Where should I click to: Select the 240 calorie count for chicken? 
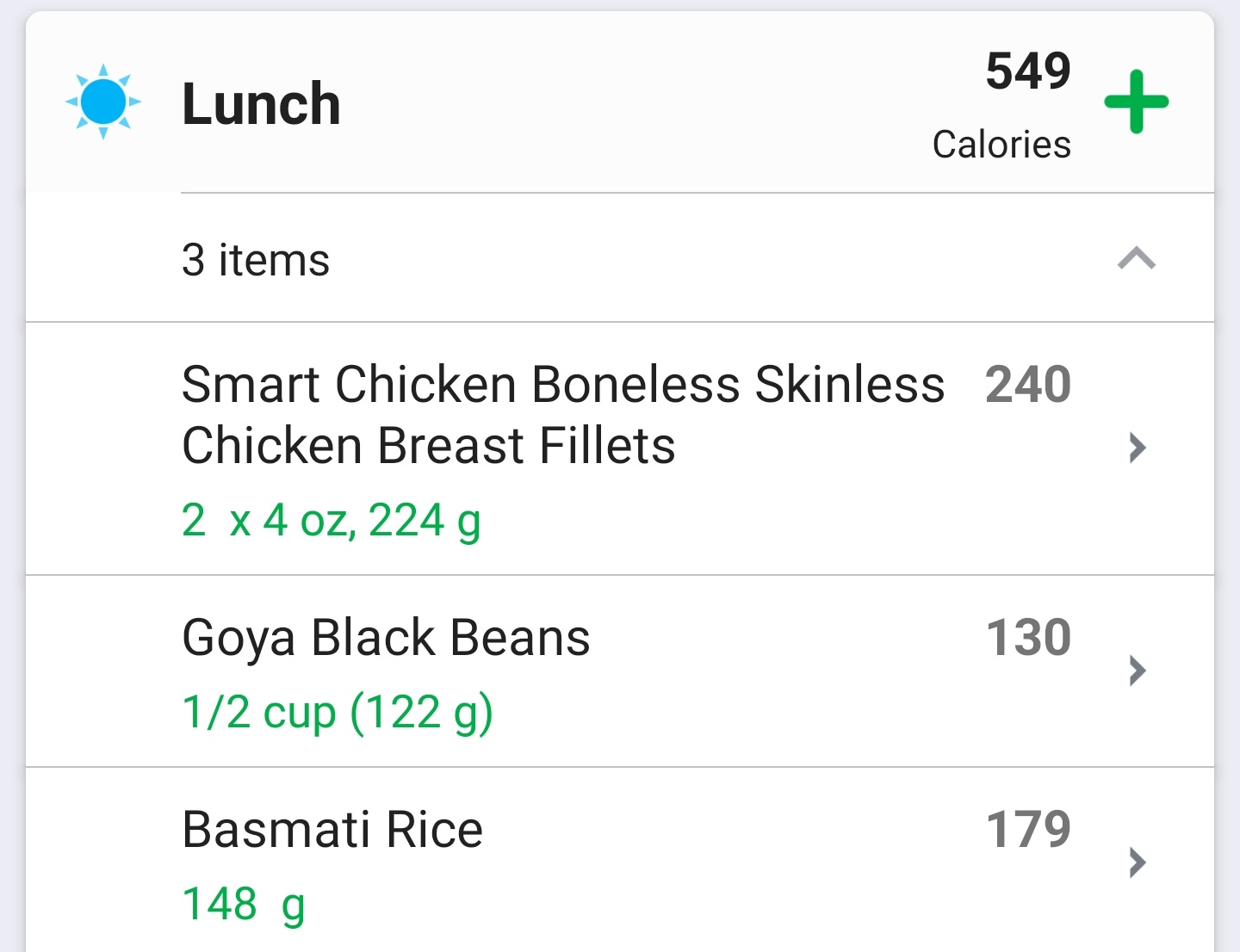point(1027,385)
